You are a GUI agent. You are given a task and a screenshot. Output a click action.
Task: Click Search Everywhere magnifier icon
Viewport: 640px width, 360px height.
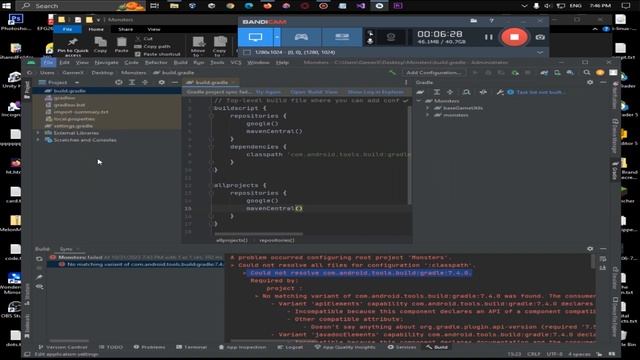pyautogui.click(x=587, y=73)
